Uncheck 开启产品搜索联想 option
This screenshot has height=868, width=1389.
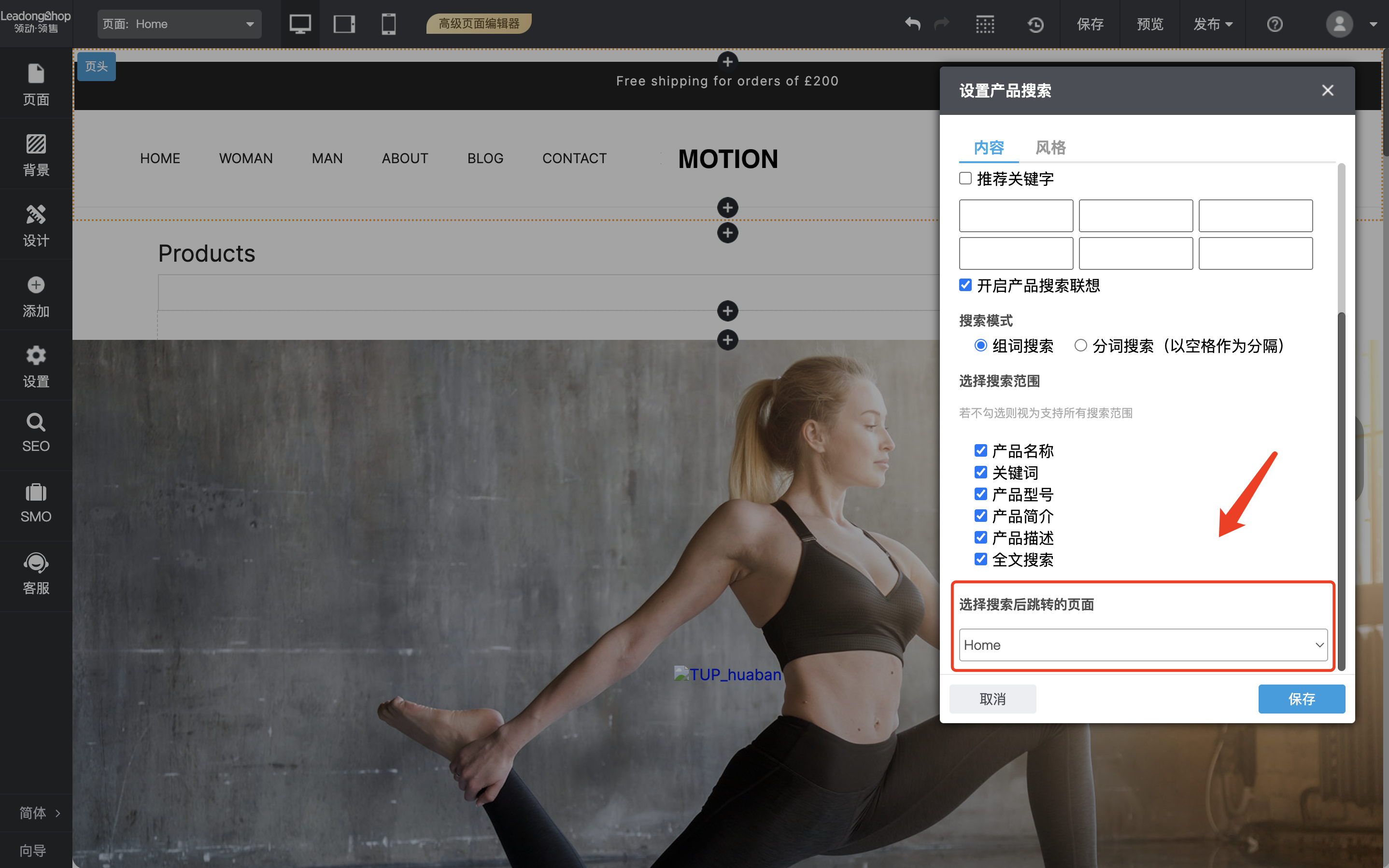(x=966, y=285)
